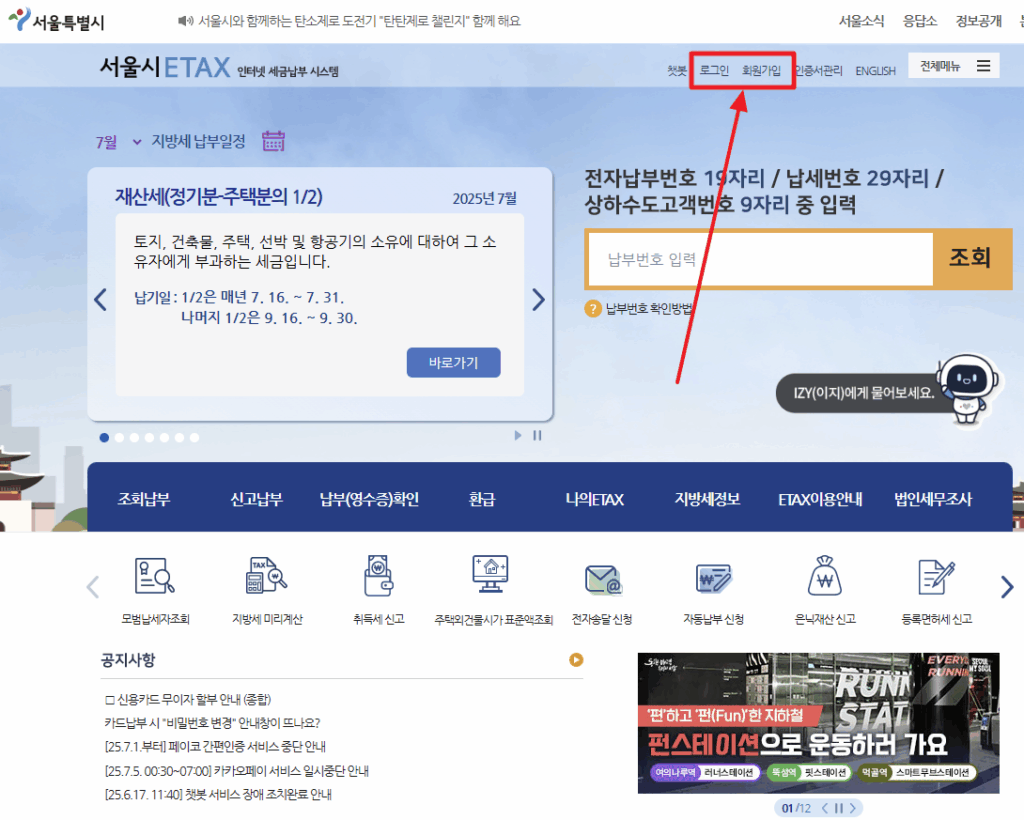Click the 납부번호 입력 field
Viewport: 1024px width, 820px height.
tap(760, 259)
